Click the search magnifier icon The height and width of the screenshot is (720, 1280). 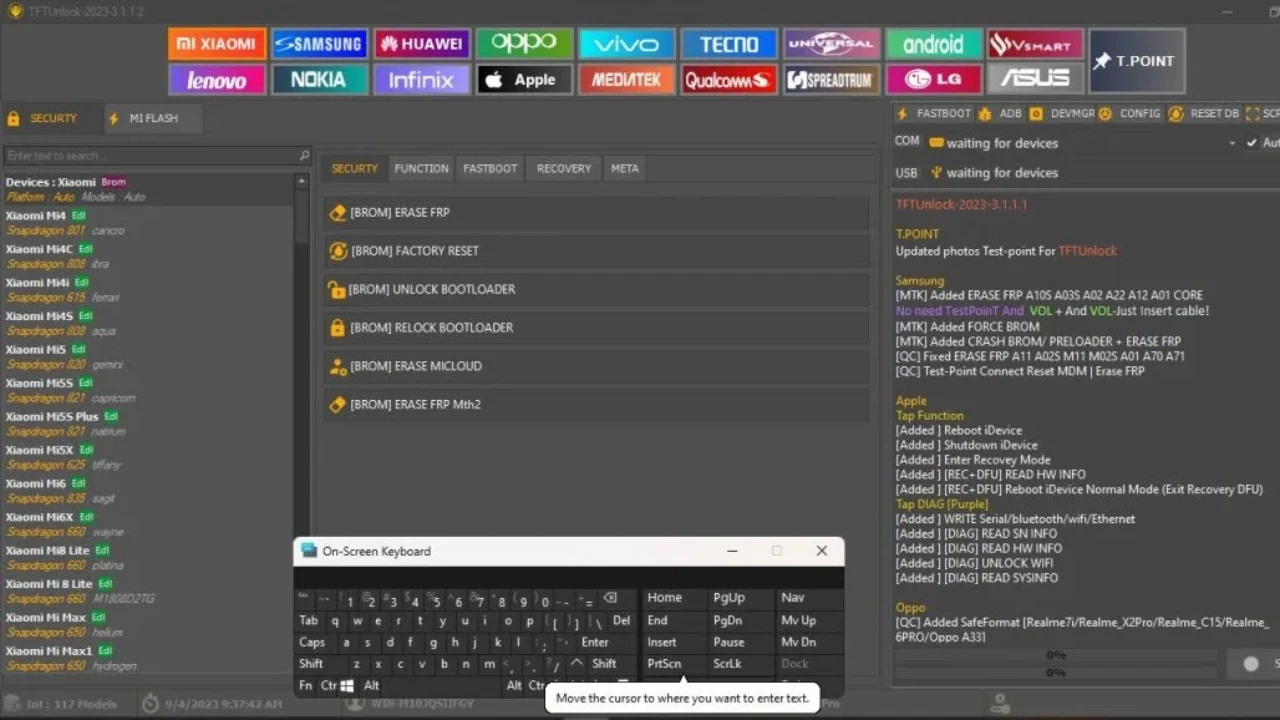pos(304,156)
